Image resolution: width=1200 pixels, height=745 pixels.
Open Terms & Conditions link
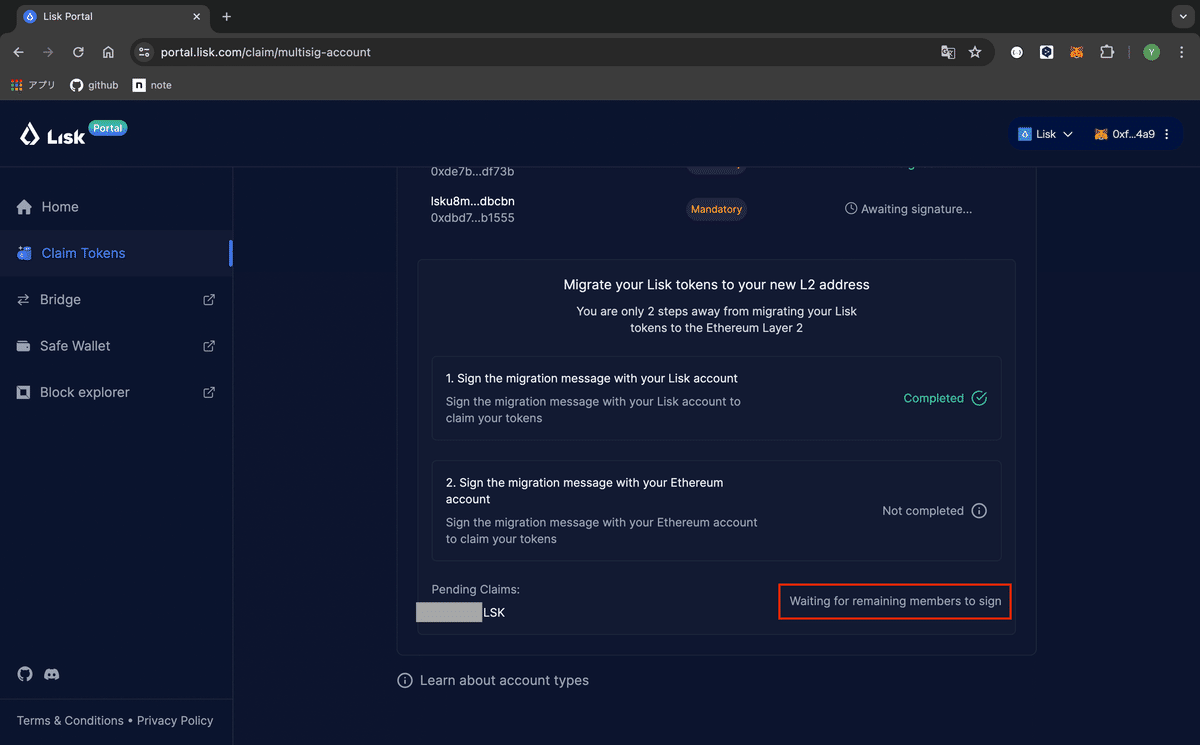tap(70, 721)
